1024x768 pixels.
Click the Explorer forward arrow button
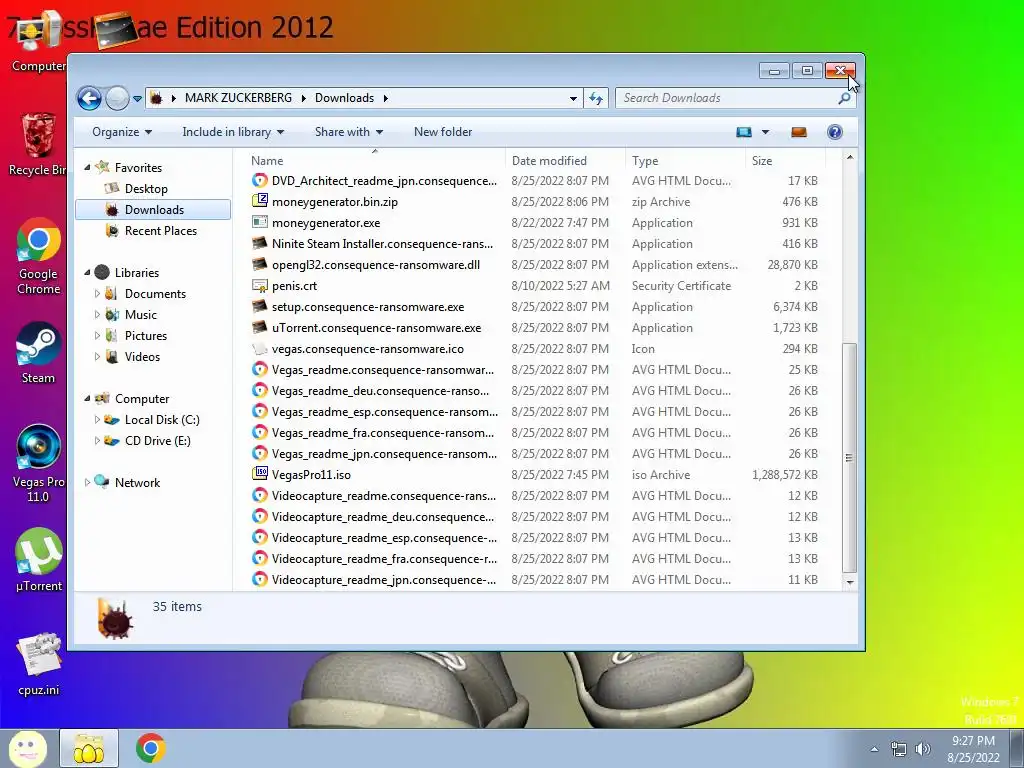117,99
